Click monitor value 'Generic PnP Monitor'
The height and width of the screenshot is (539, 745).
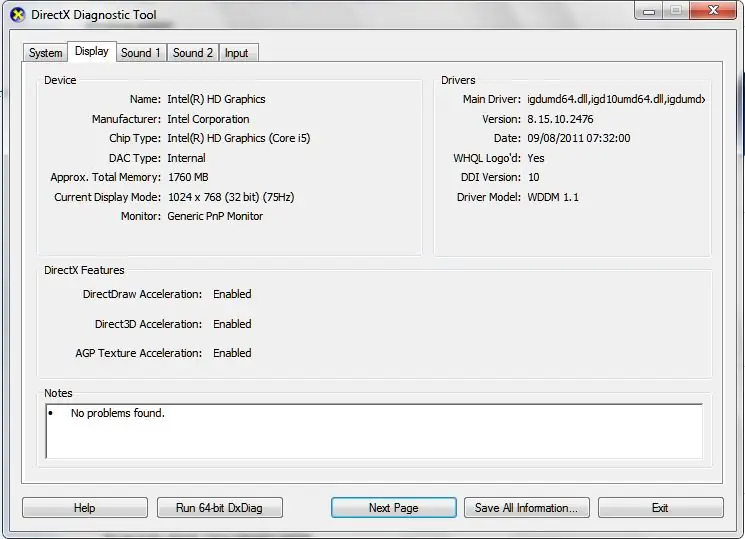point(215,216)
